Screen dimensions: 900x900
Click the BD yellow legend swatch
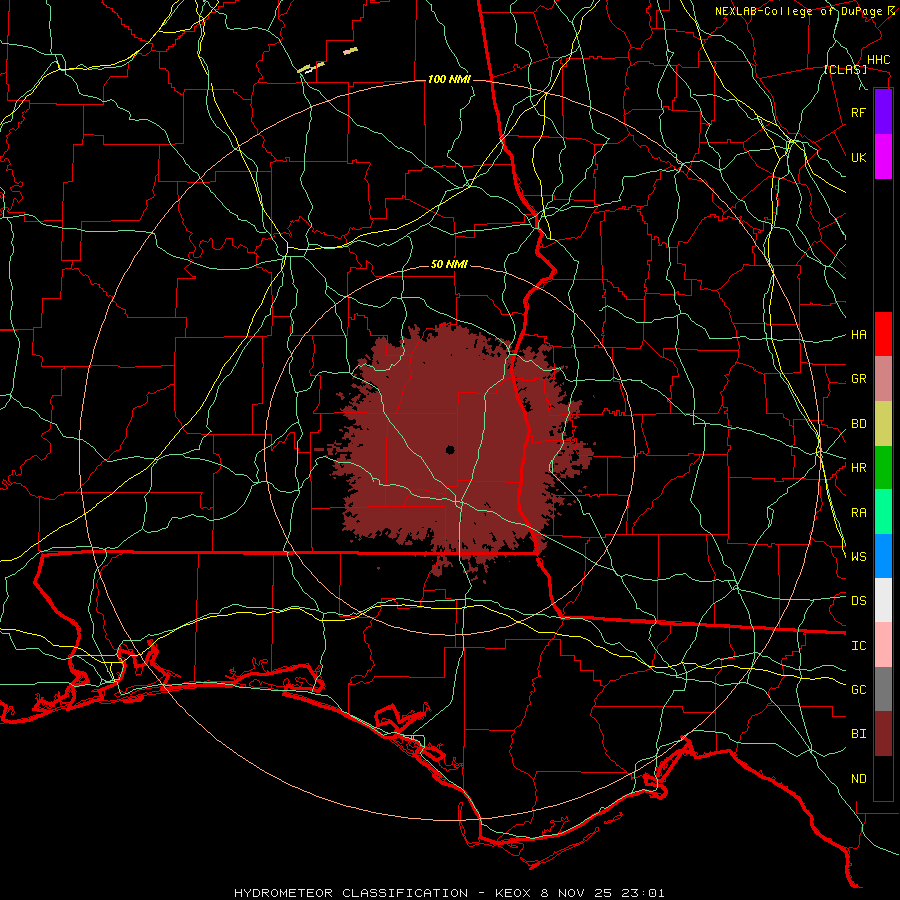point(883,424)
